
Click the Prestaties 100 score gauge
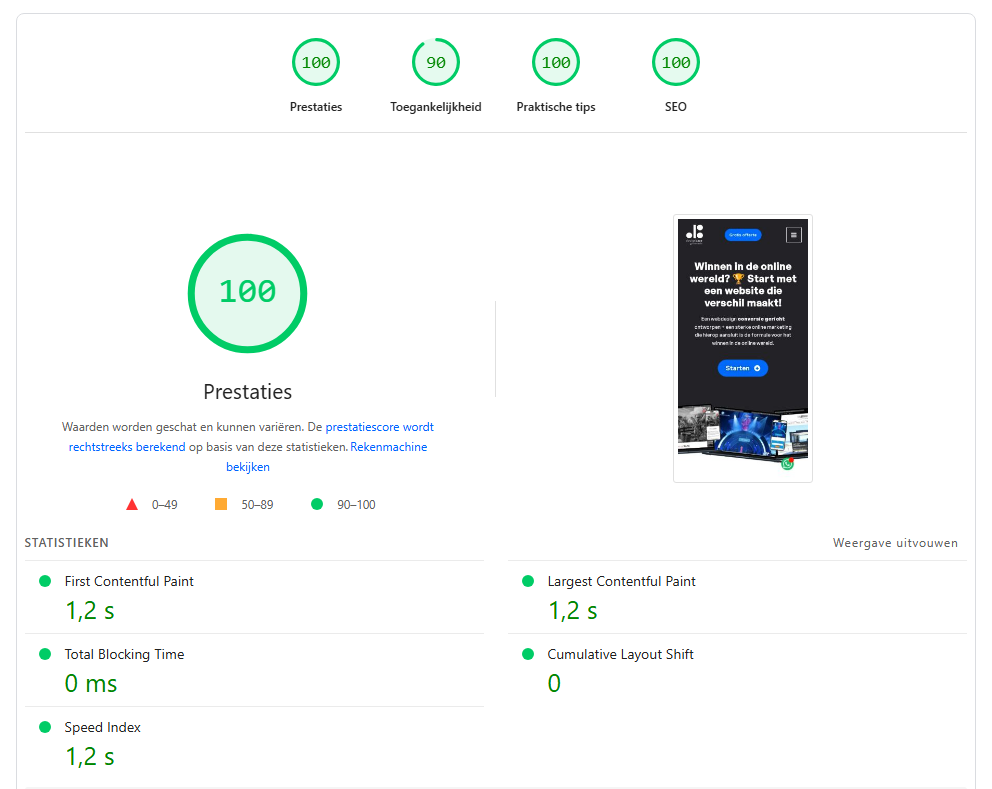(316, 62)
